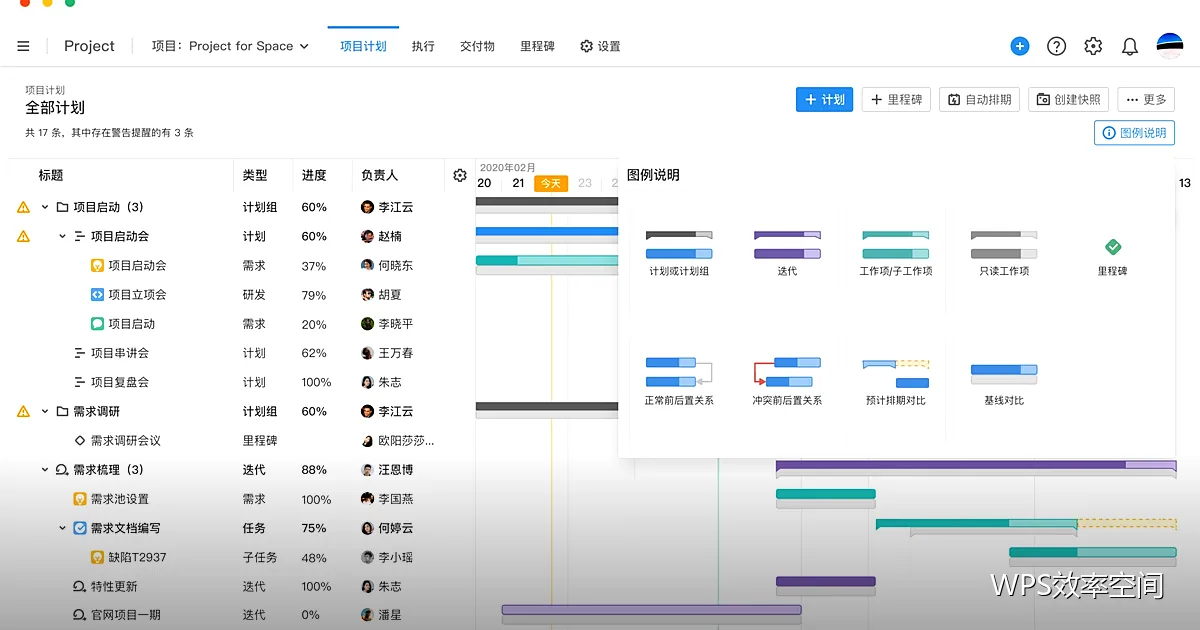
Task: Click the teal 需求池设置 gantt bar
Action: tap(826, 493)
